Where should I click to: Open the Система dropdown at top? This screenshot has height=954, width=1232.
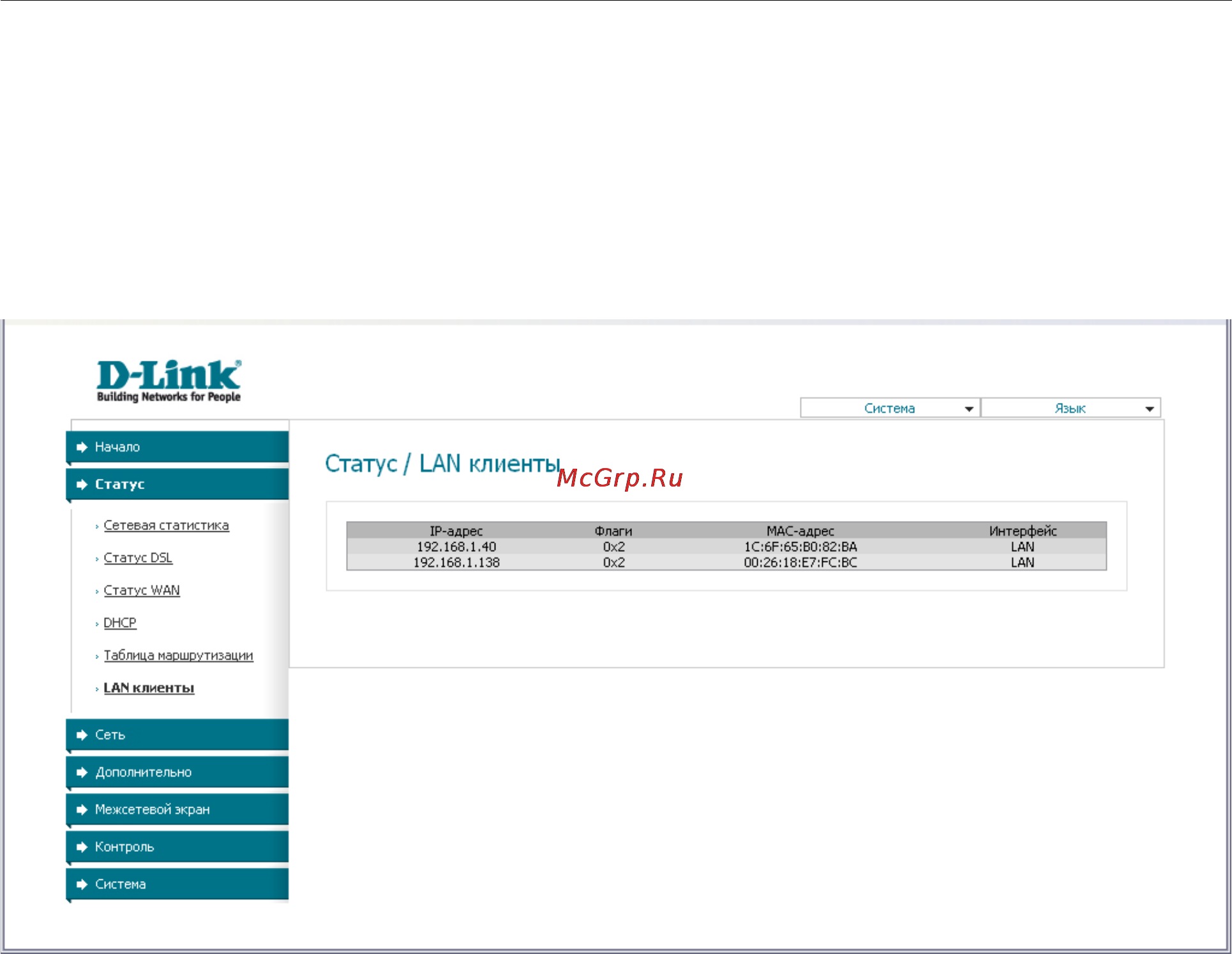click(x=890, y=408)
